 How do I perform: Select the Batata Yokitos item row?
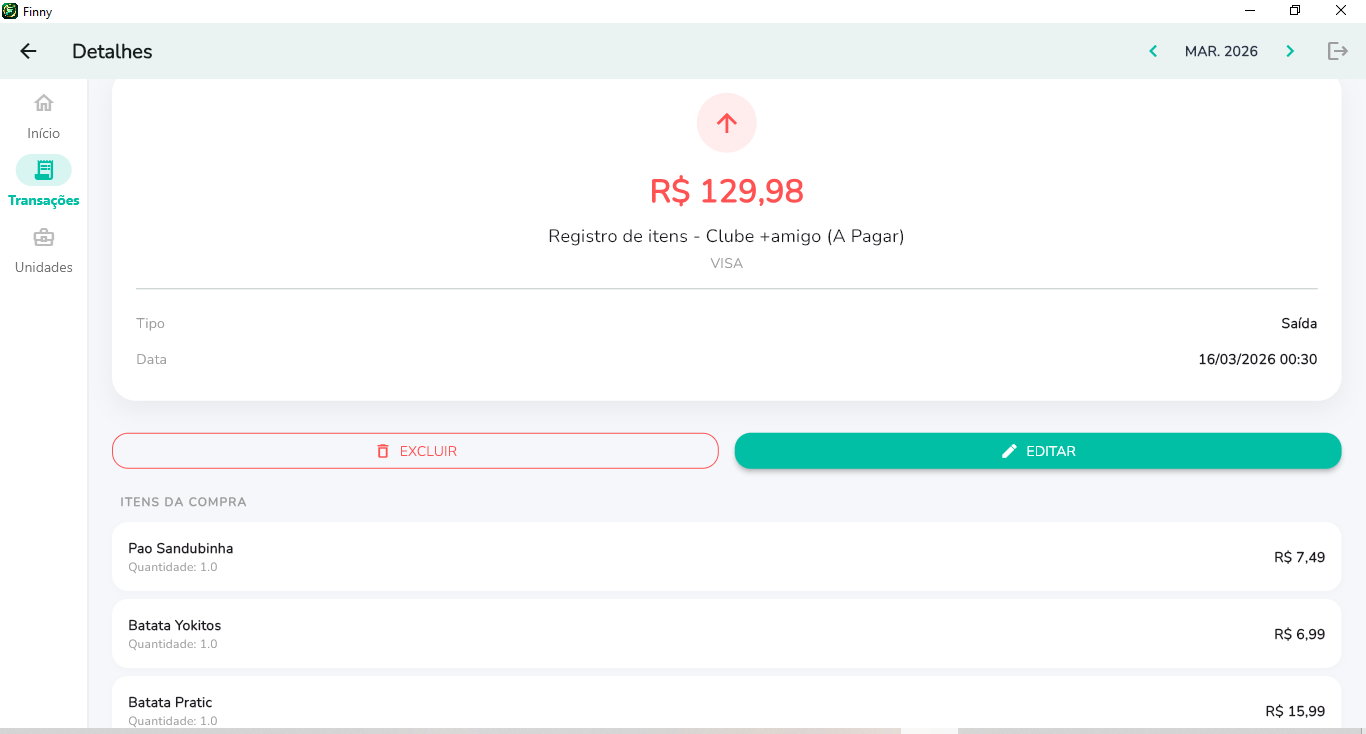coord(726,634)
